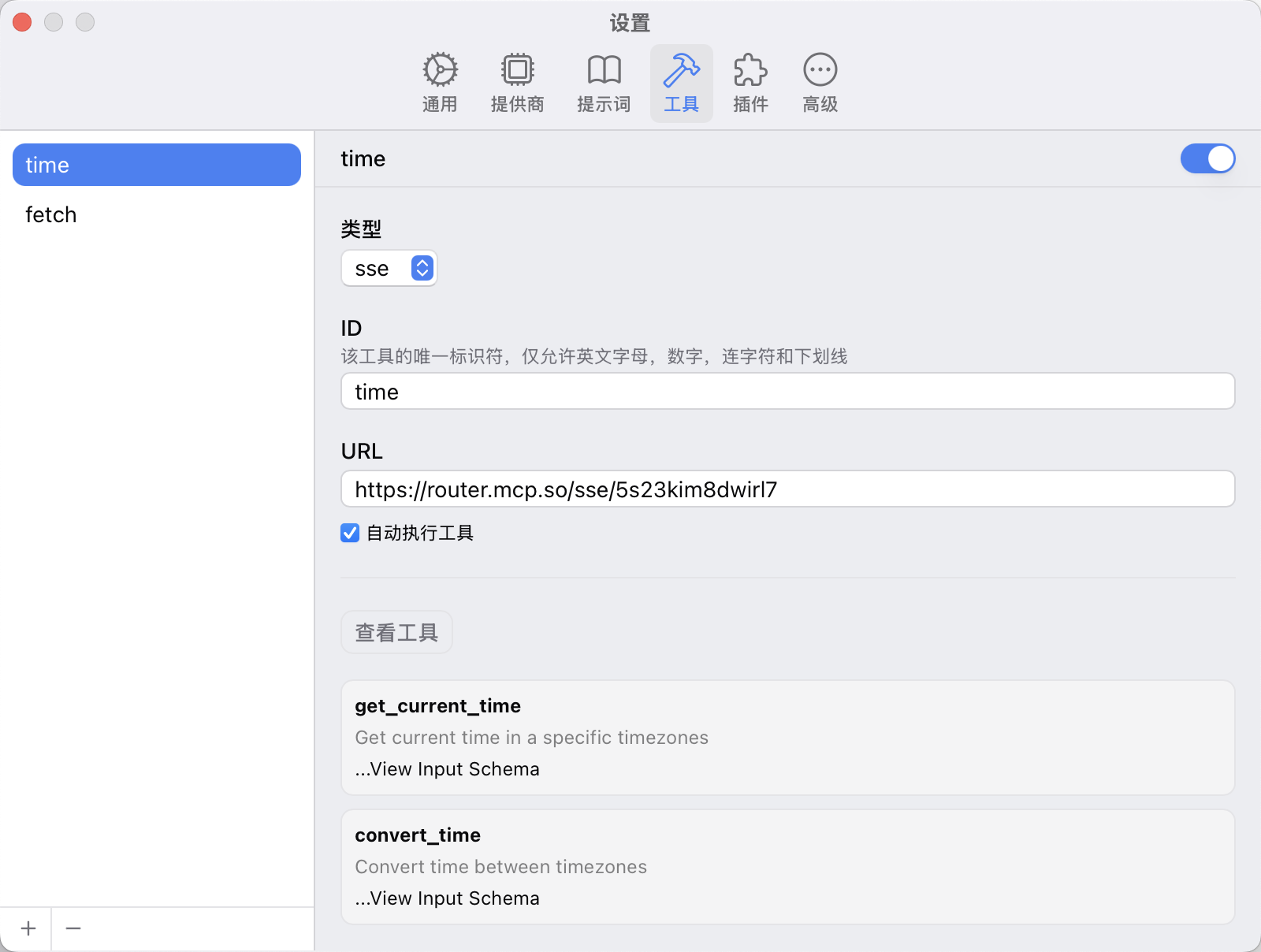Uncheck the 自动执行工具 checkbox
The width and height of the screenshot is (1261, 952).
[x=350, y=534]
